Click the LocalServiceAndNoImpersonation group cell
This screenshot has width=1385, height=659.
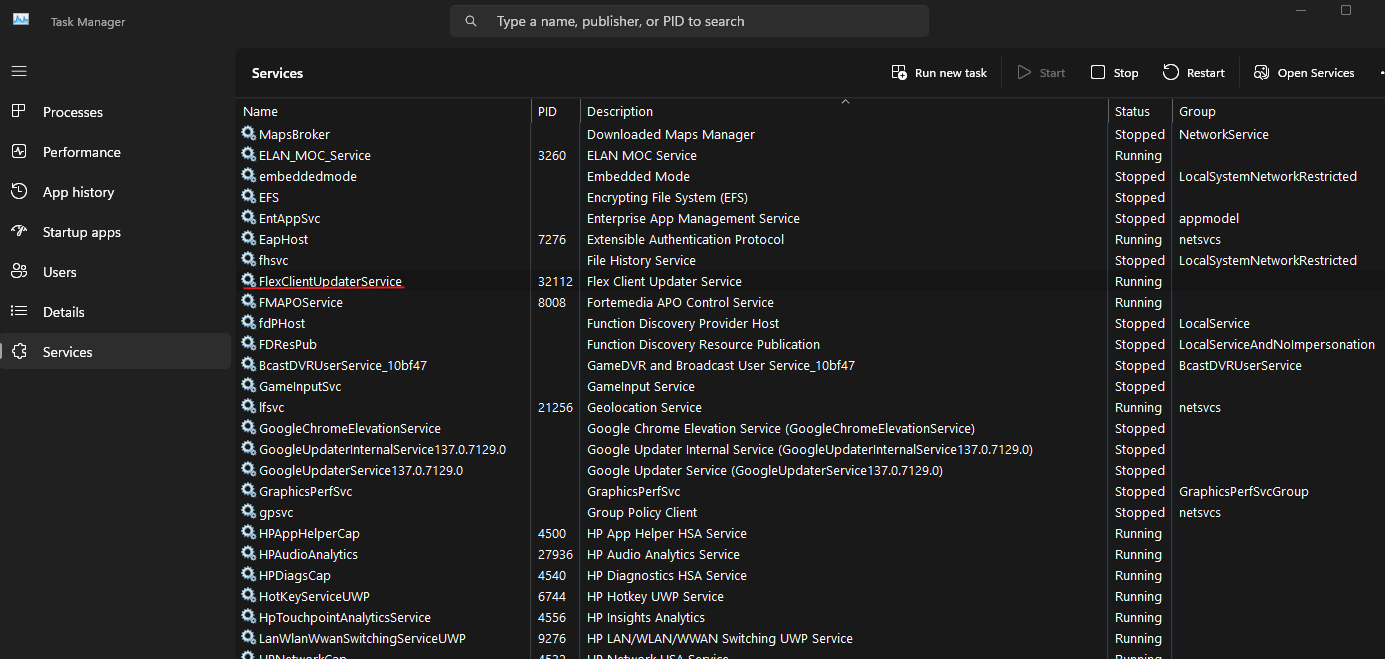(1277, 344)
